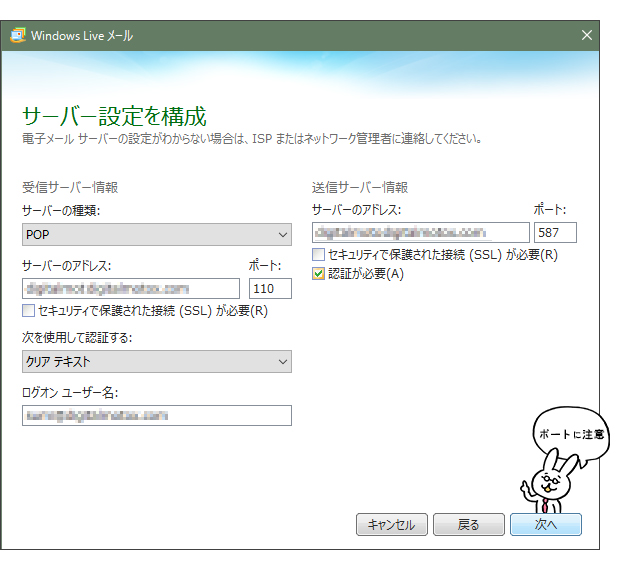
Task: Uncheck the 認証が必要(A) checkbox
Action: coord(318,274)
